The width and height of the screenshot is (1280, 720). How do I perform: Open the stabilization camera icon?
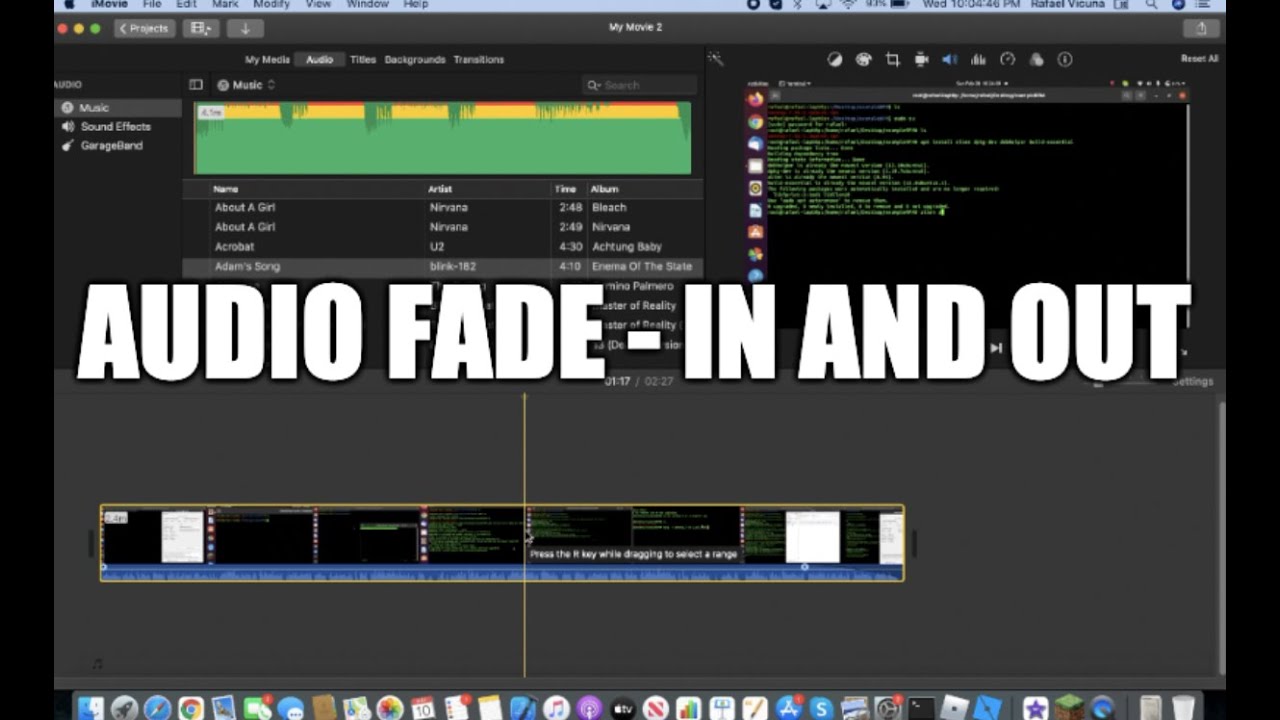click(921, 59)
